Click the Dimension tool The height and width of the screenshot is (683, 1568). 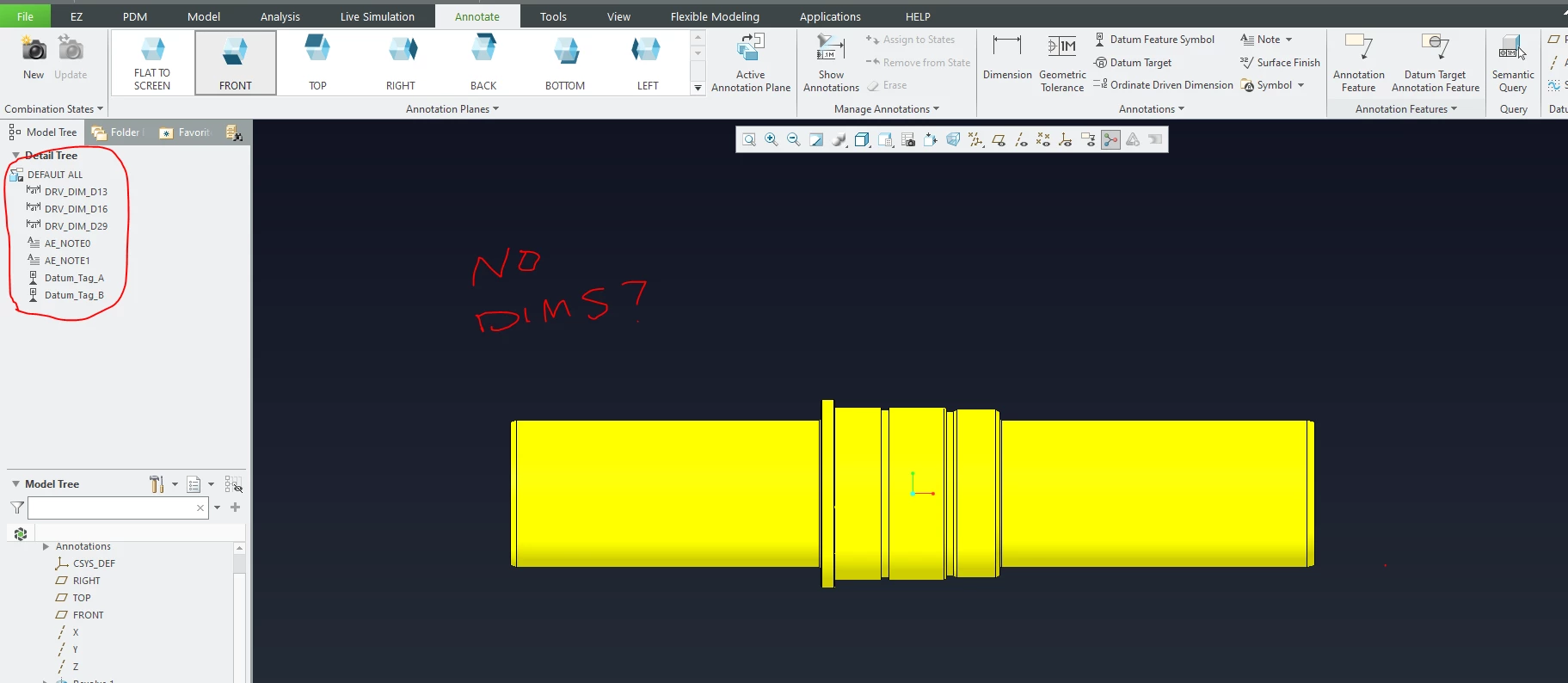coord(1007,58)
